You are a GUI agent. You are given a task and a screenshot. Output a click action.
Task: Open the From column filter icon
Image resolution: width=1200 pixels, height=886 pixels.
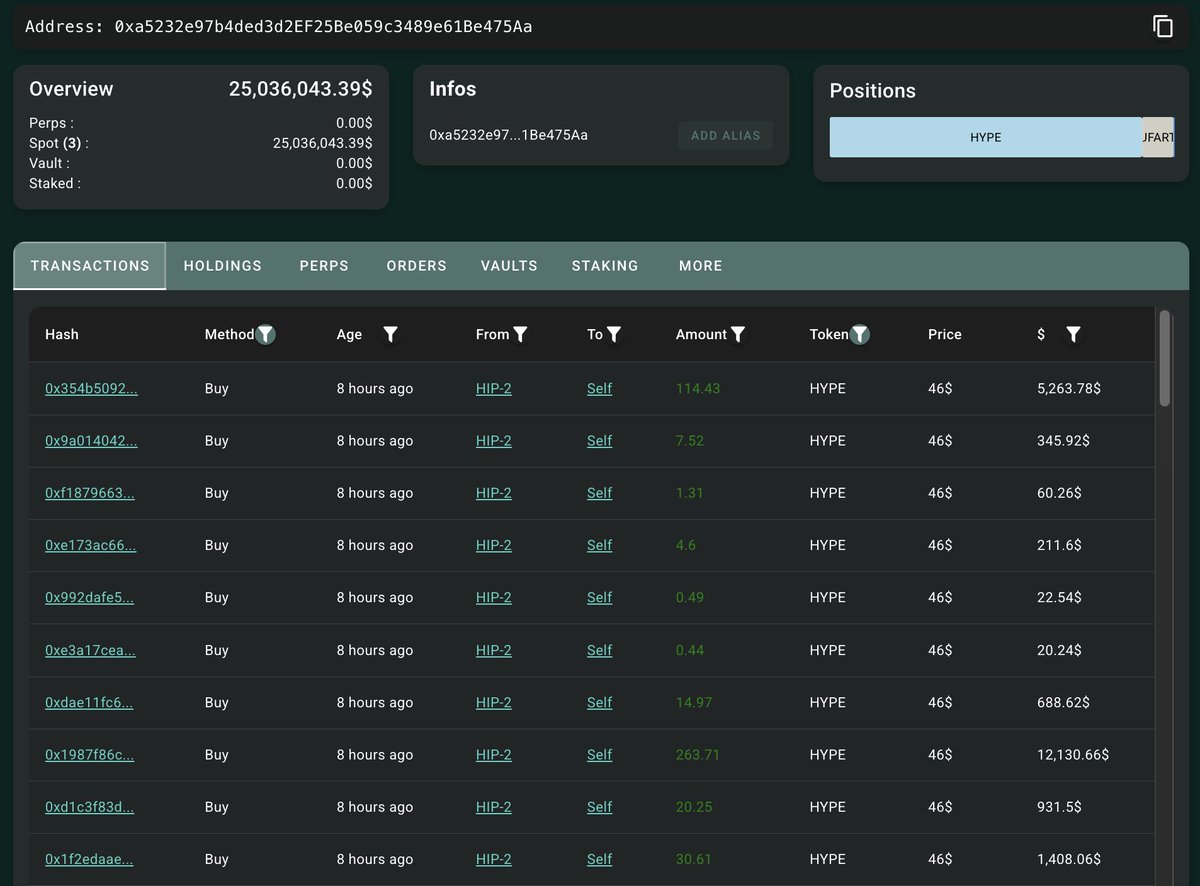pos(520,334)
